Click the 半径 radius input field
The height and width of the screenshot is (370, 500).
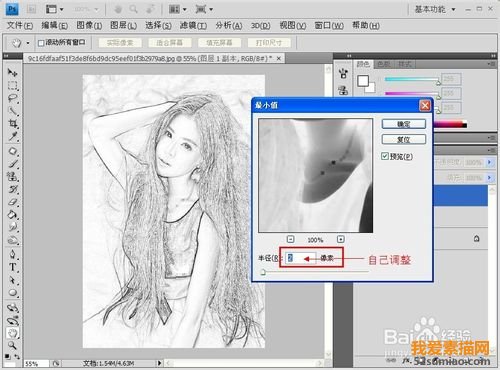(x=300, y=258)
